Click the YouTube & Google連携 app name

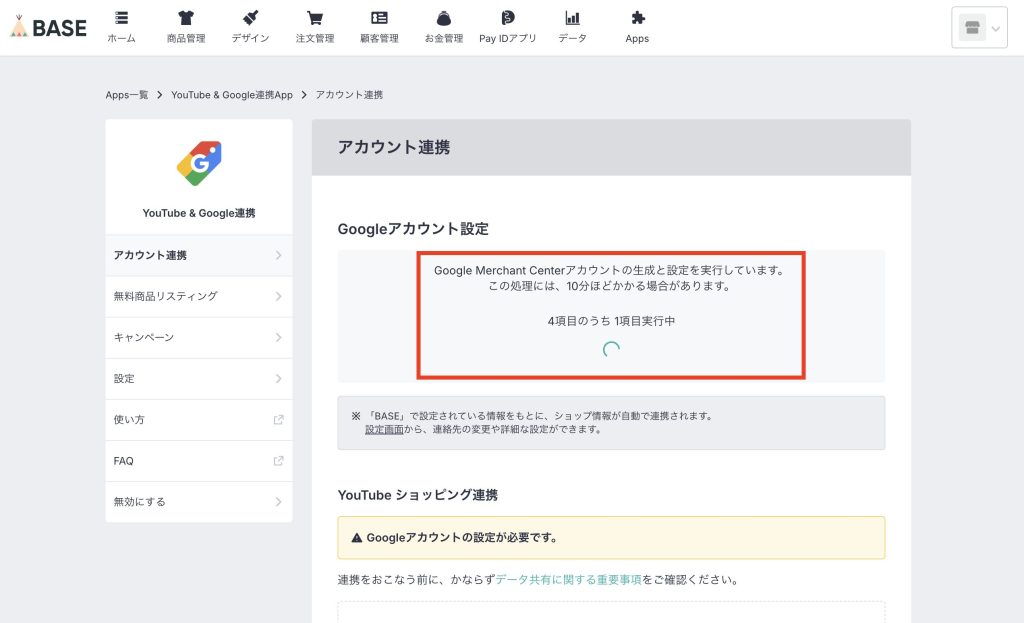pos(199,214)
